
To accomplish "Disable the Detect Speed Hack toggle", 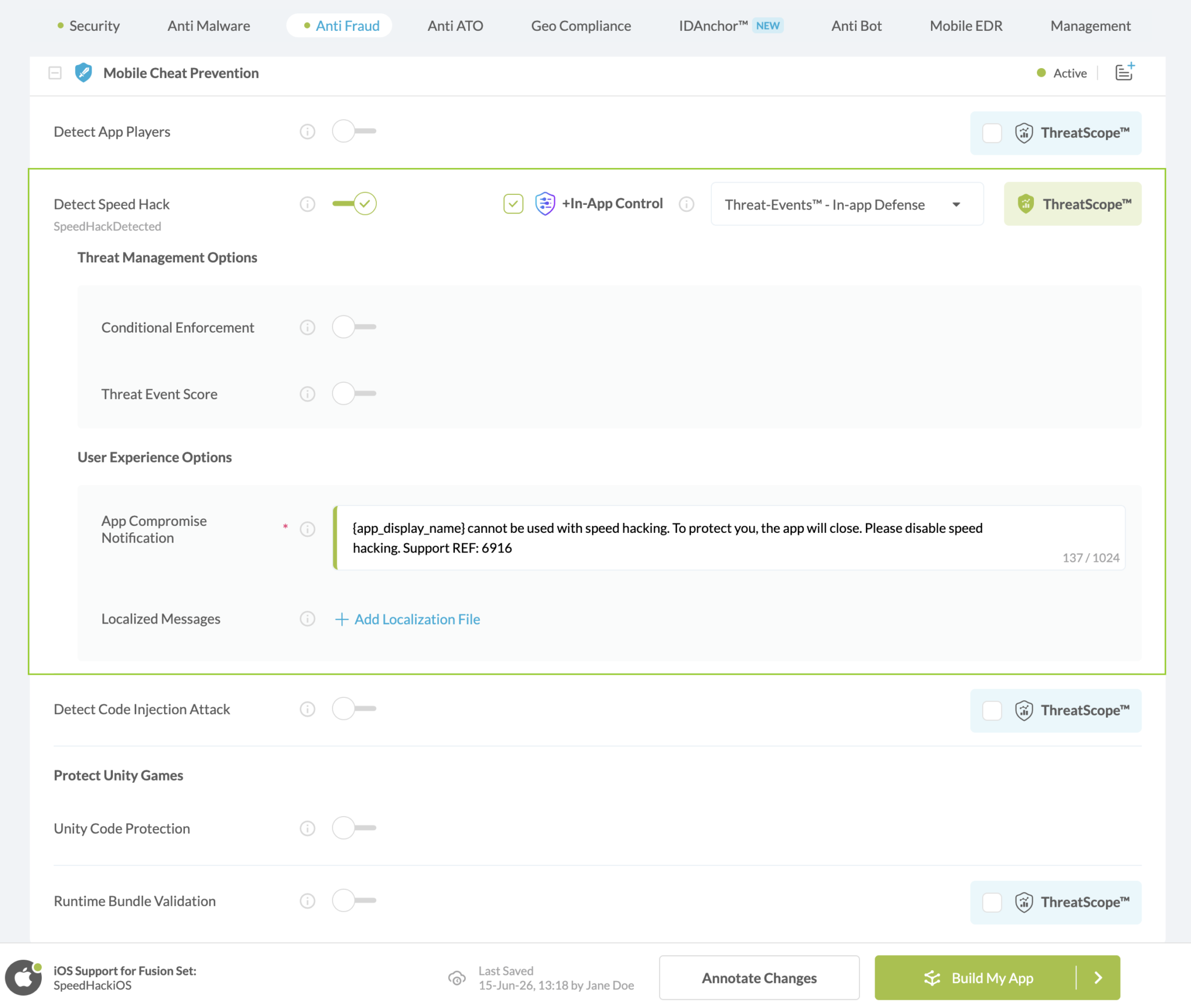I will [x=354, y=204].
